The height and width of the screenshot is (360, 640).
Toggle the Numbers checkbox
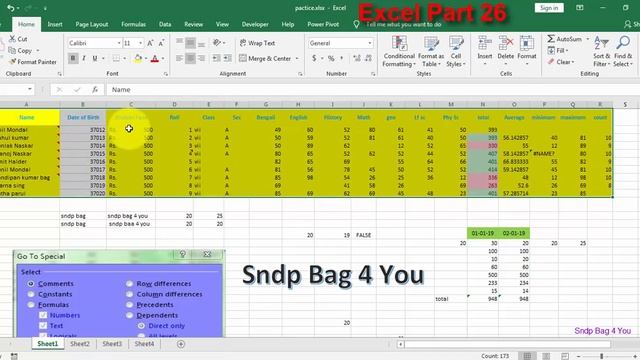coord(43,315)
